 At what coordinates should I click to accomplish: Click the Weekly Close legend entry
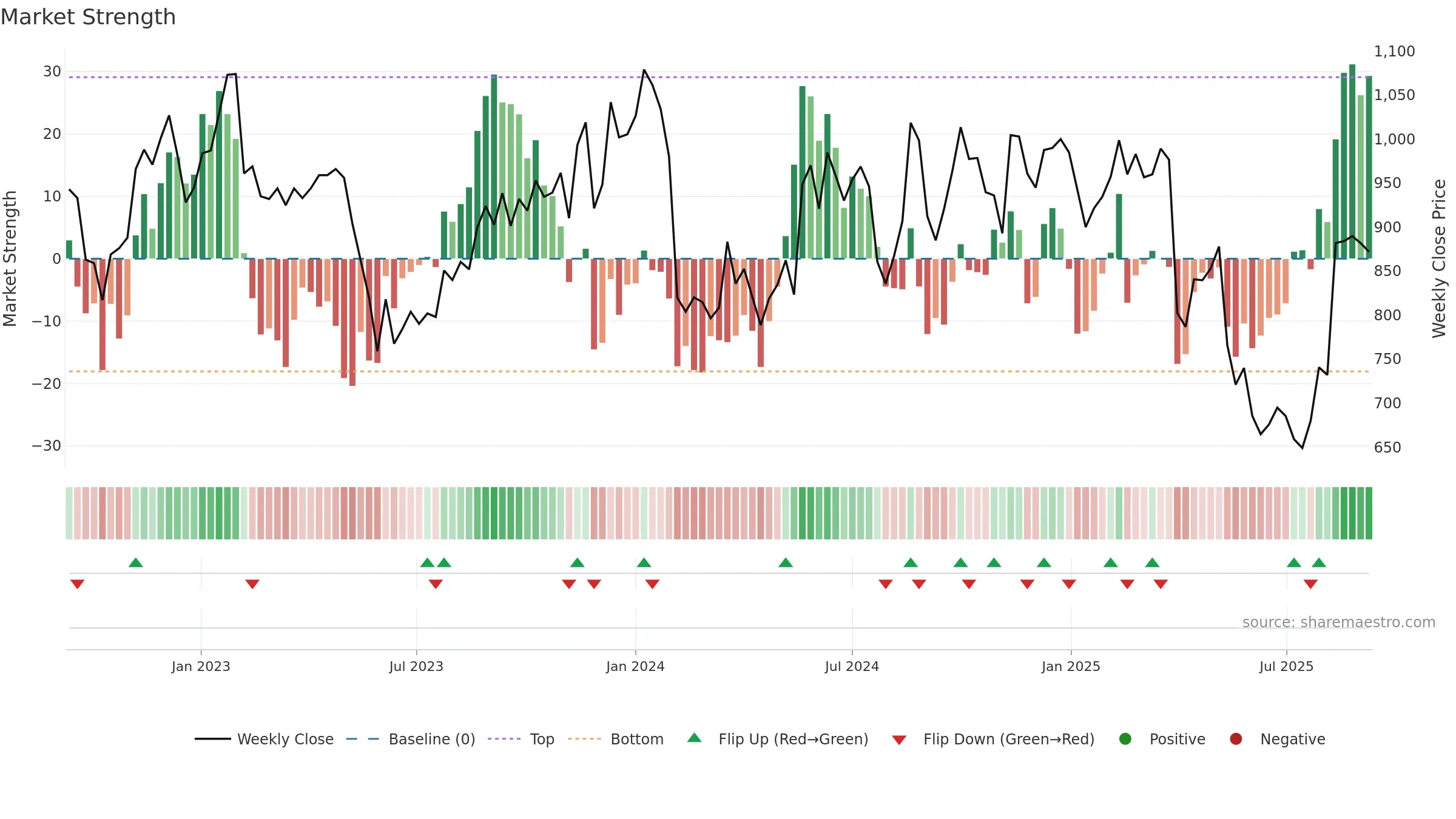pyautogui.click(x=264, y=739)
